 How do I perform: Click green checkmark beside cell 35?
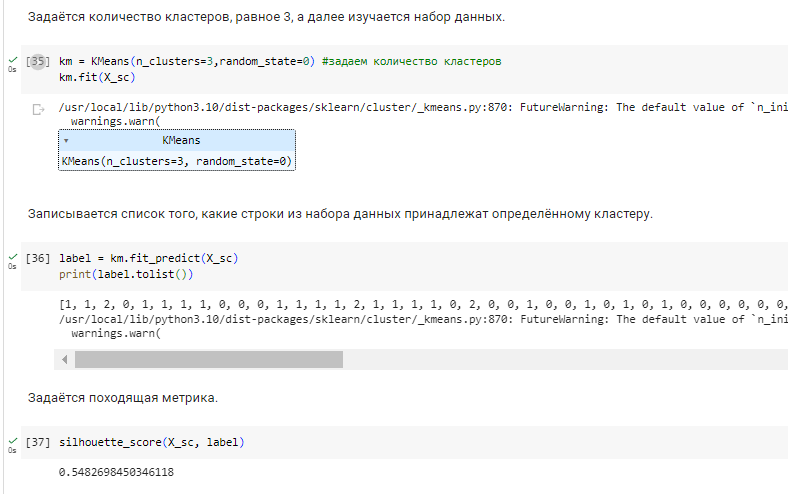coord(12,60)
